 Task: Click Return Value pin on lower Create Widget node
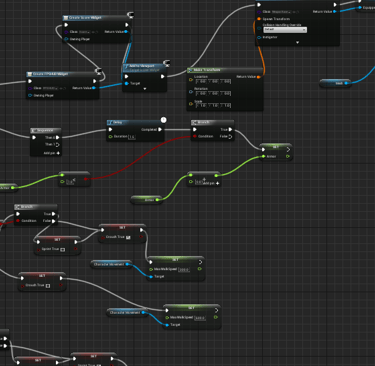[x=94, y=88]
